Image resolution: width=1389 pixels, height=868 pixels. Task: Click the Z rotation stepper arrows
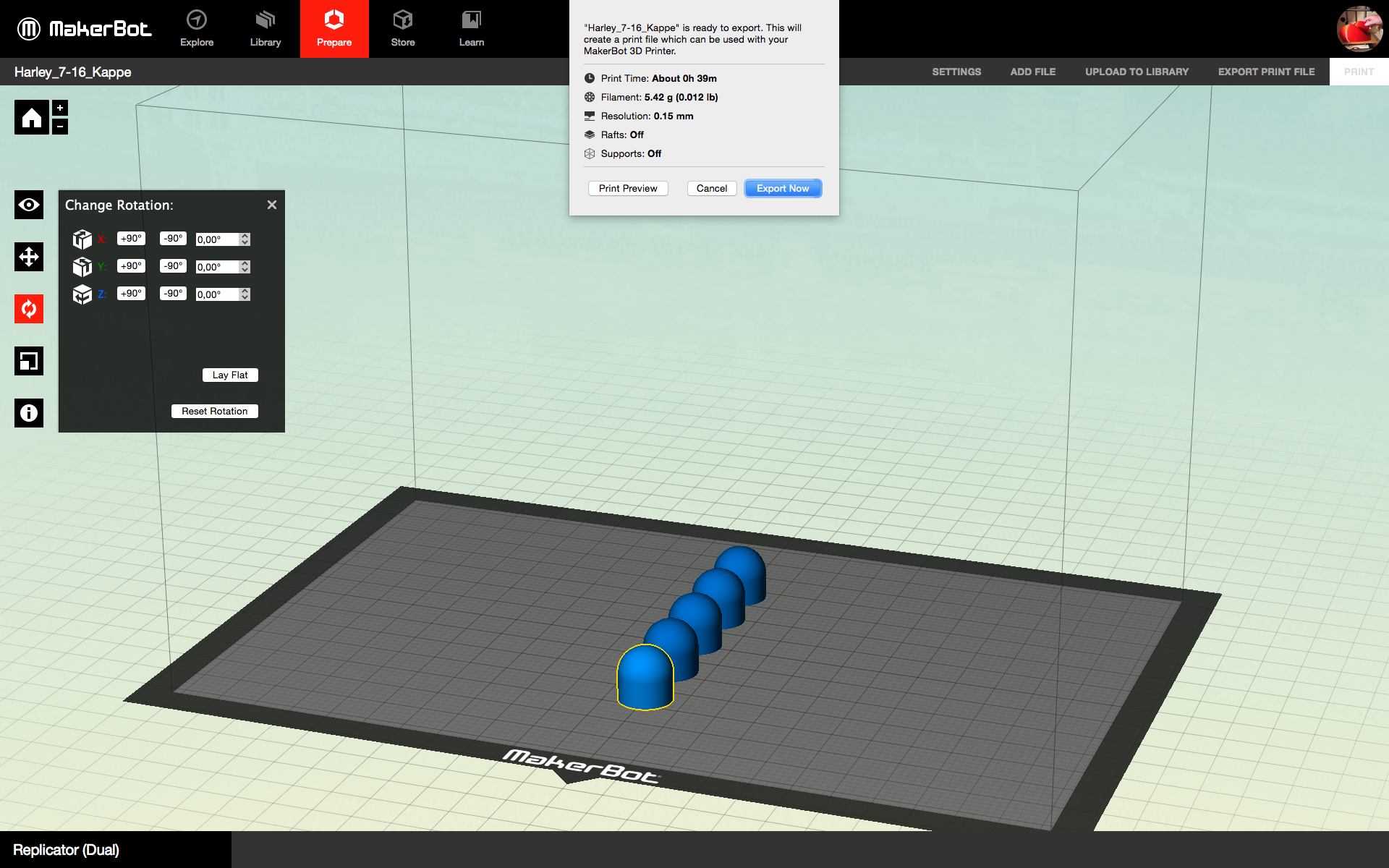point(245,294)
